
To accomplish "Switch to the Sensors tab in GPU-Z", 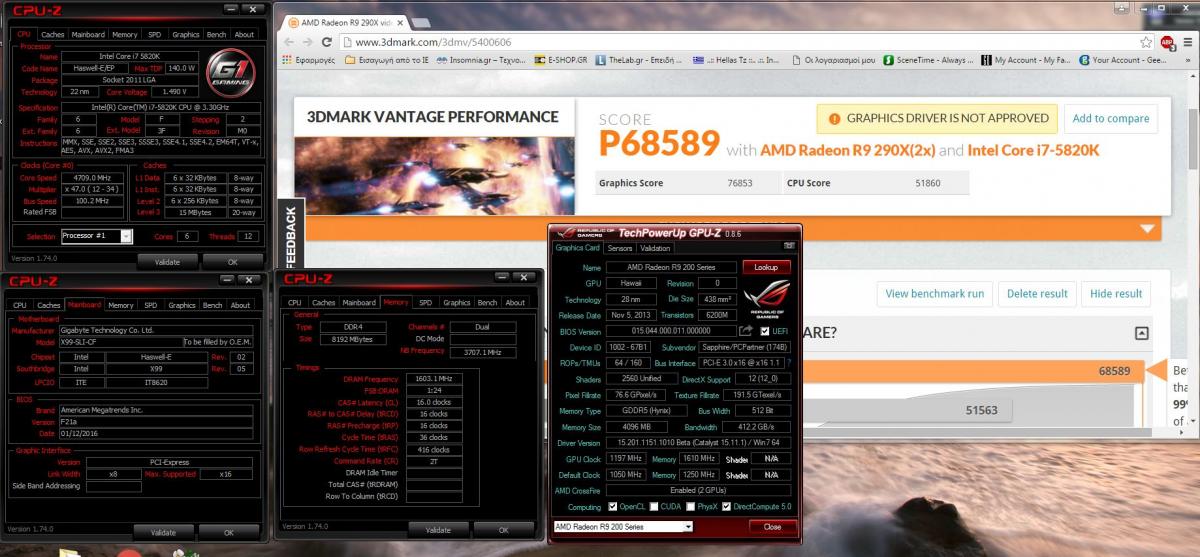I will 620,248.
